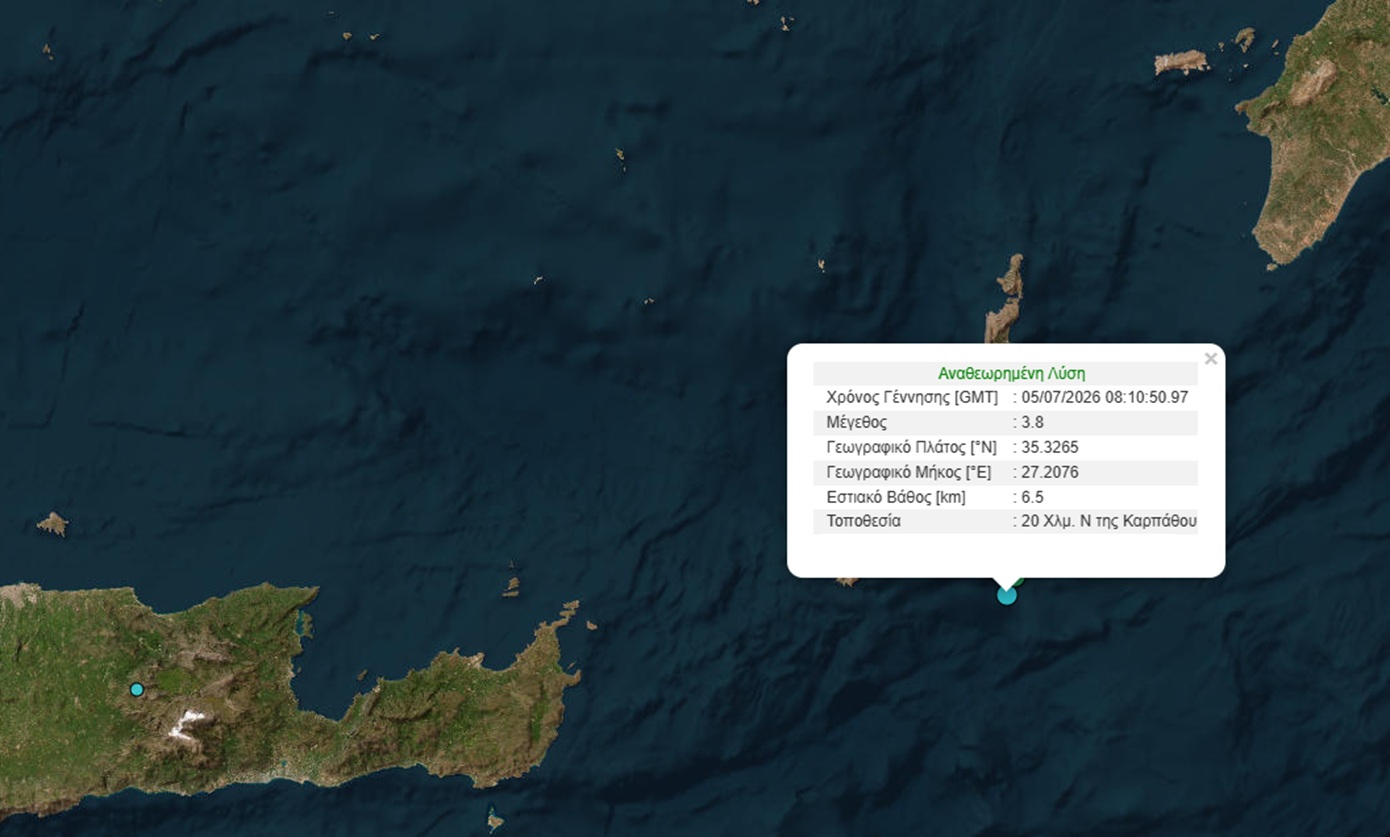Close the earthquake info popup
The width and height of the screenshot is (1390, 837).
(1211, 359)
